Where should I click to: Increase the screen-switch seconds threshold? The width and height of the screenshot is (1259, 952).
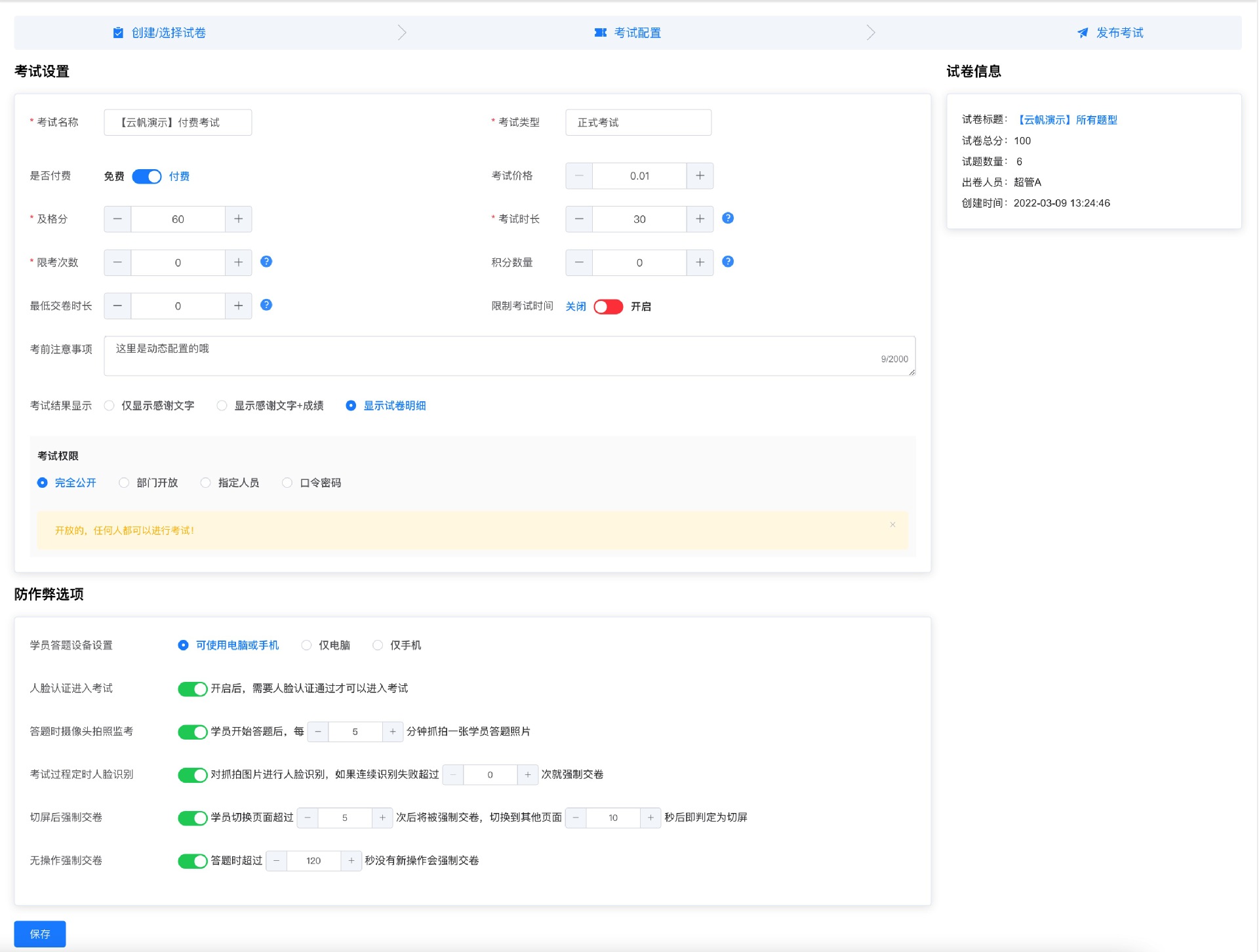click(650, 818)
